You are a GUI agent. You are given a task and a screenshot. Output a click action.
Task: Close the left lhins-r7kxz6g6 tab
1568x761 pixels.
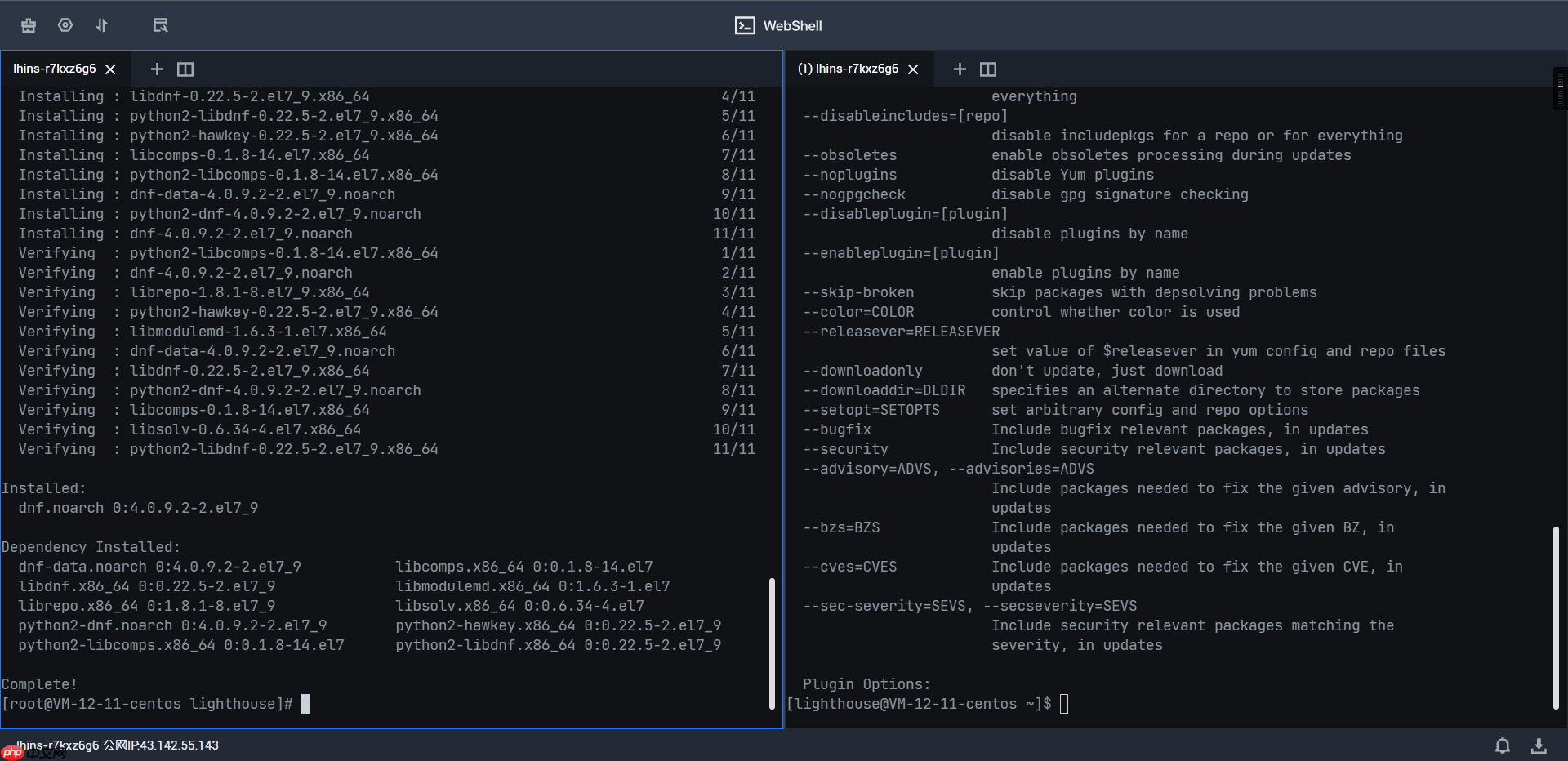[110, 69]
